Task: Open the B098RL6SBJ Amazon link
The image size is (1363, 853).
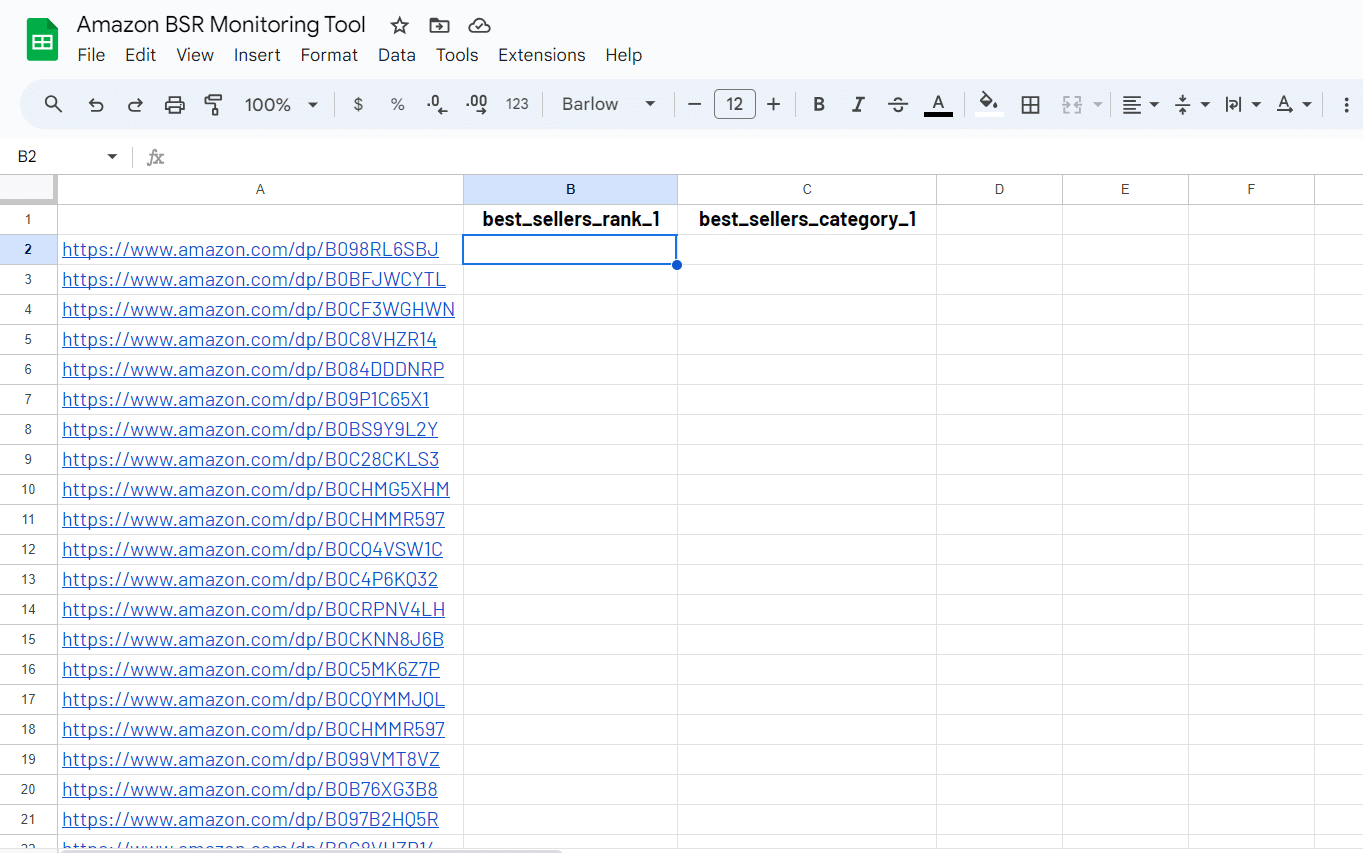Action: (250, 249)
